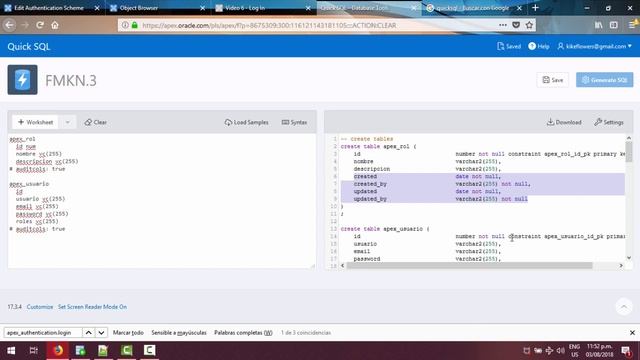640x360 pixels.
Task: Open page actions three-dot menu
Action: [x=503, y=25]
